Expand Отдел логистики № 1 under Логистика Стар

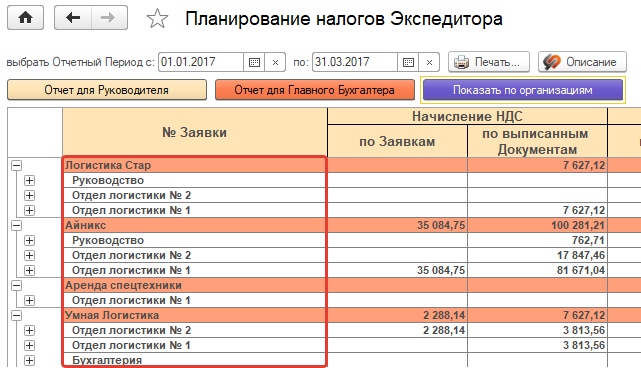point(29,211)
